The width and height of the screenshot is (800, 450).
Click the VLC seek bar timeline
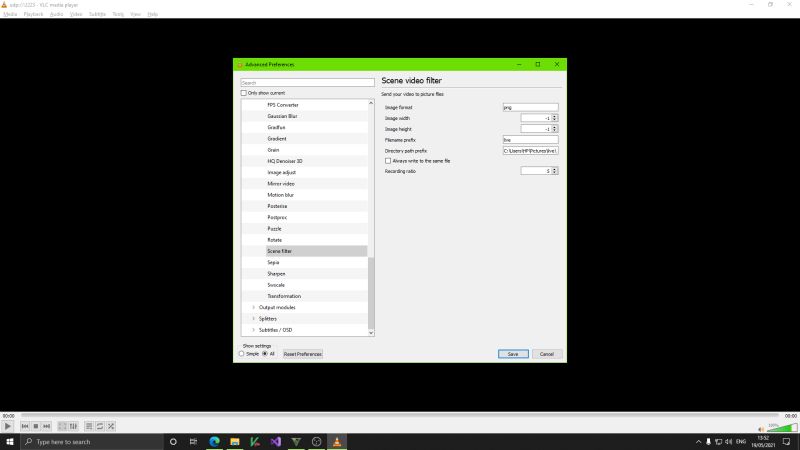pyautogui.click(x=400, y=416)
